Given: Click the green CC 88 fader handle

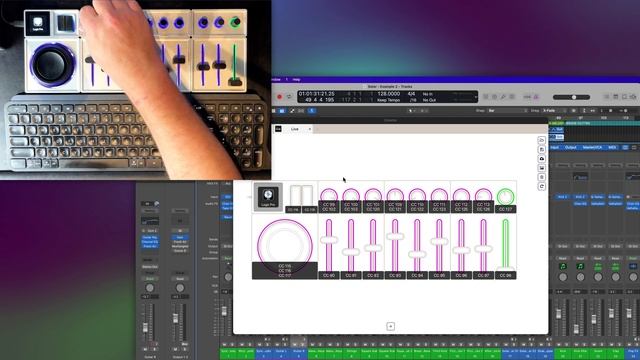Looking at the screenshot, I should click(x=505, y=269).
